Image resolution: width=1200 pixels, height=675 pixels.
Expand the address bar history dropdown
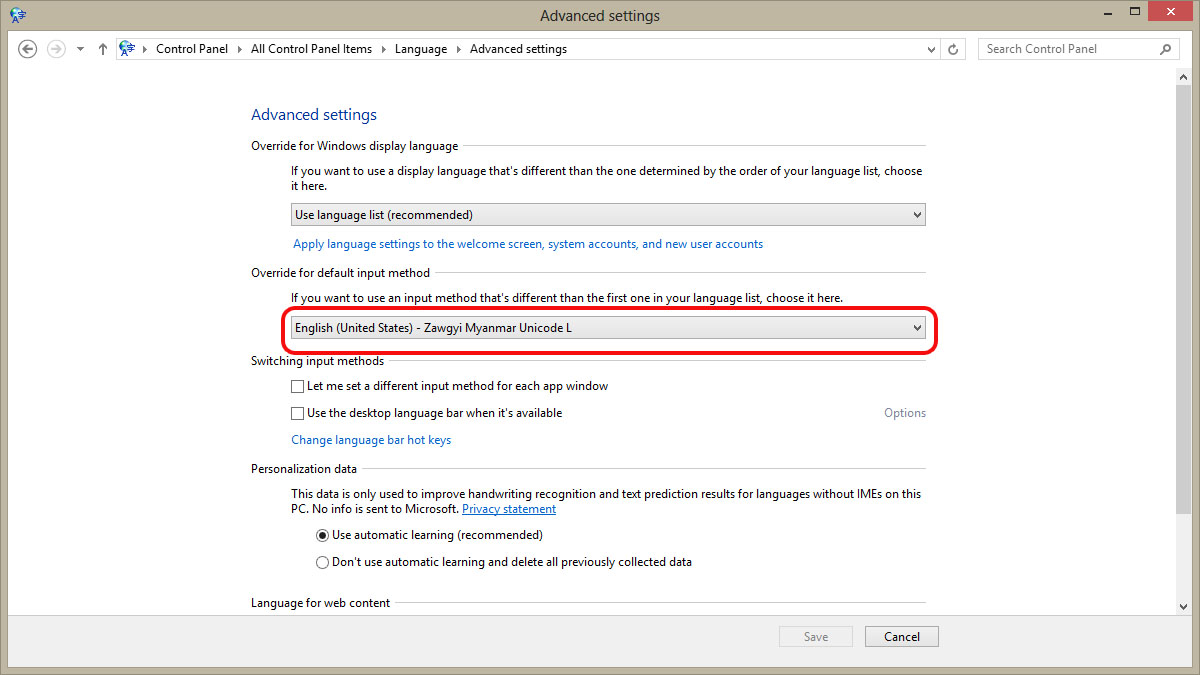point(932,49)
